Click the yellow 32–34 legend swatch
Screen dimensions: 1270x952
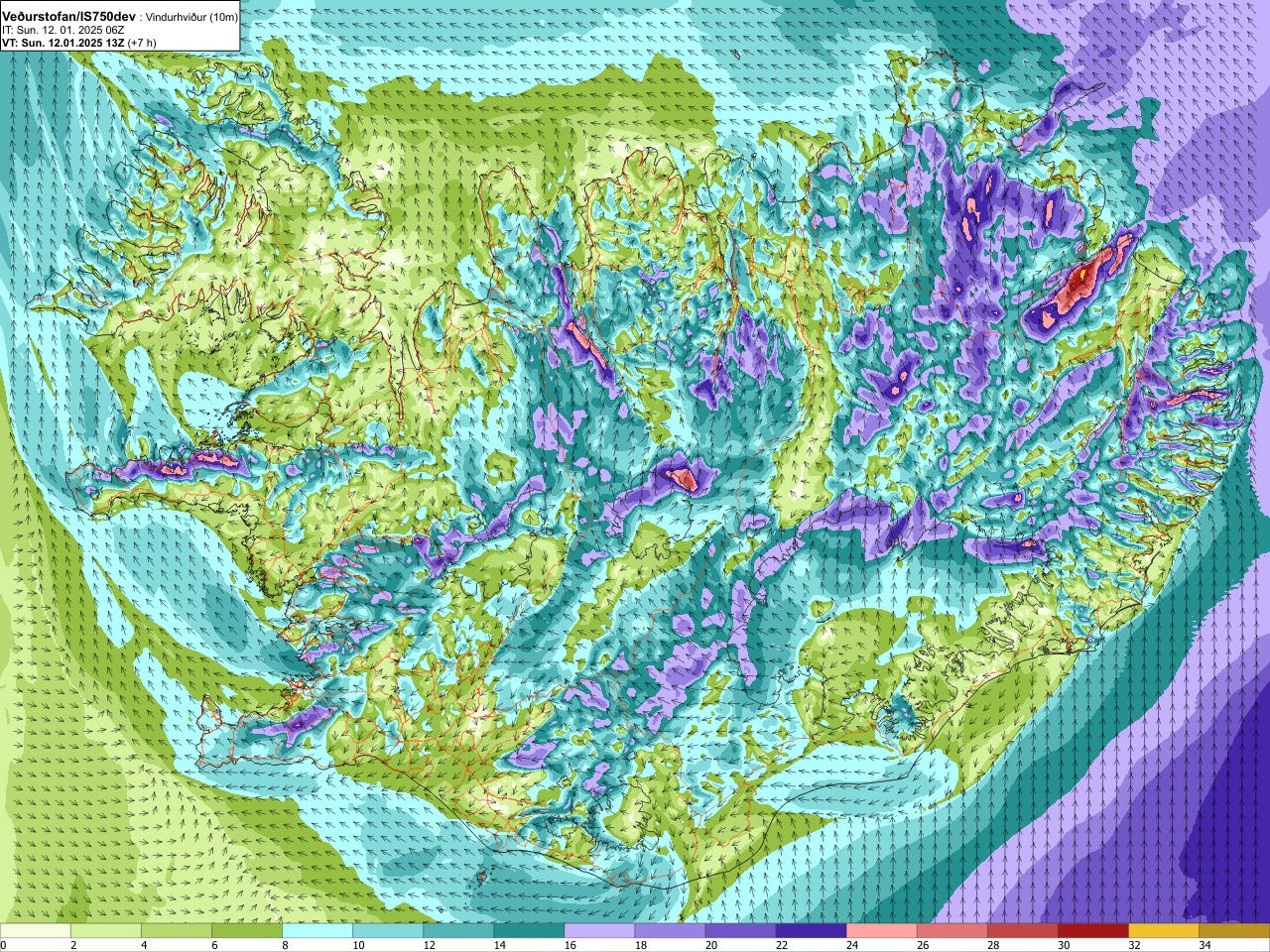click(1163, 931)
